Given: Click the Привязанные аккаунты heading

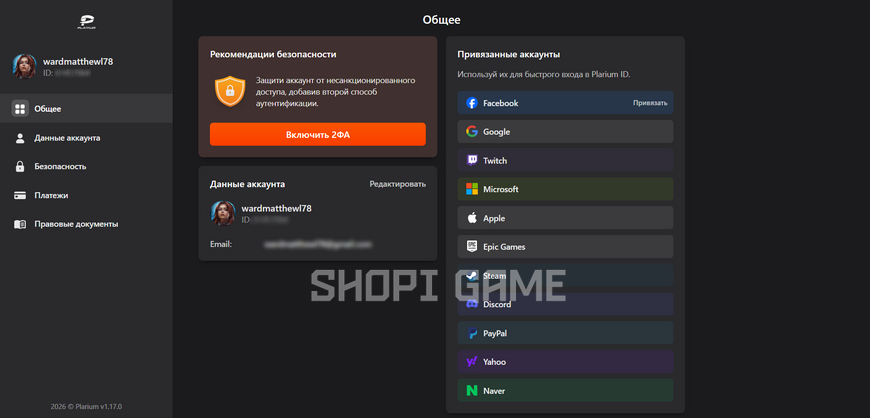Looking at the screenshot, I should click(x=508, y=54).
